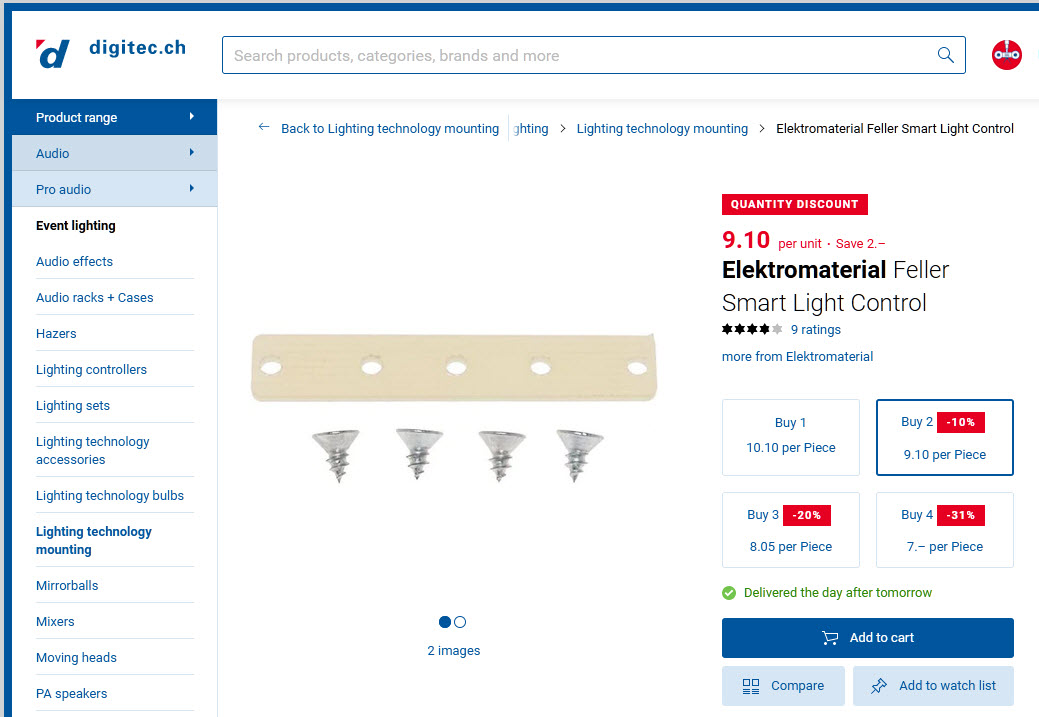Image resolution: width=1039 pixels, height=717 pixels.
Task: Click the back arrow in the breadcrumb
Action: (263, 128)
